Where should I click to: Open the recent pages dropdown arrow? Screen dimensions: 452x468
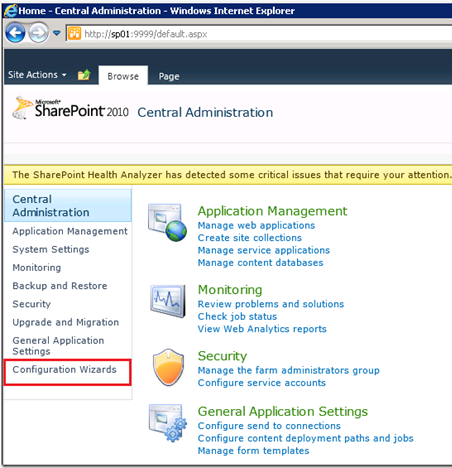point(57,33)
